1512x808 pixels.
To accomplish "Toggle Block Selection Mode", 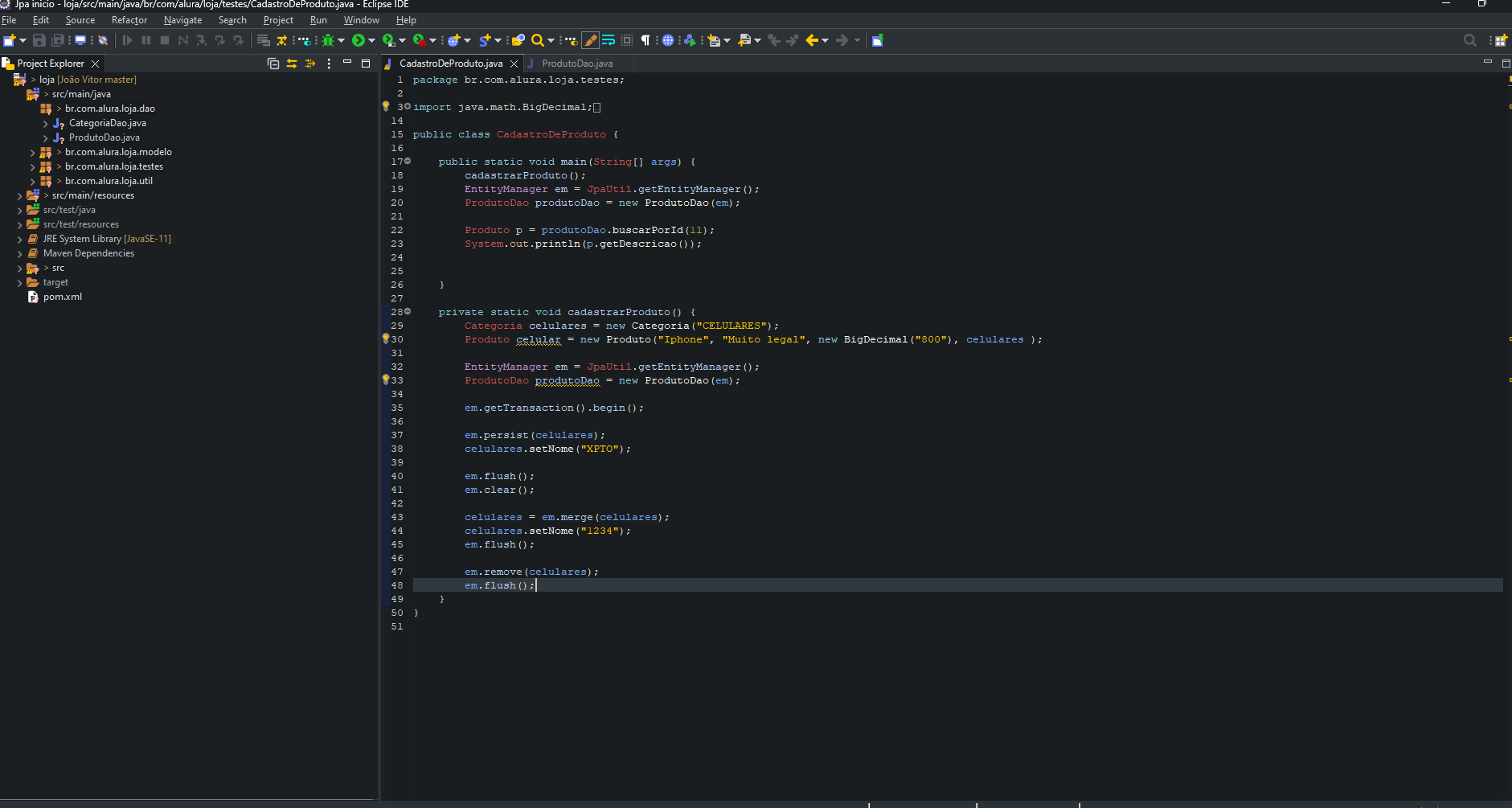I will pos(627,40).
